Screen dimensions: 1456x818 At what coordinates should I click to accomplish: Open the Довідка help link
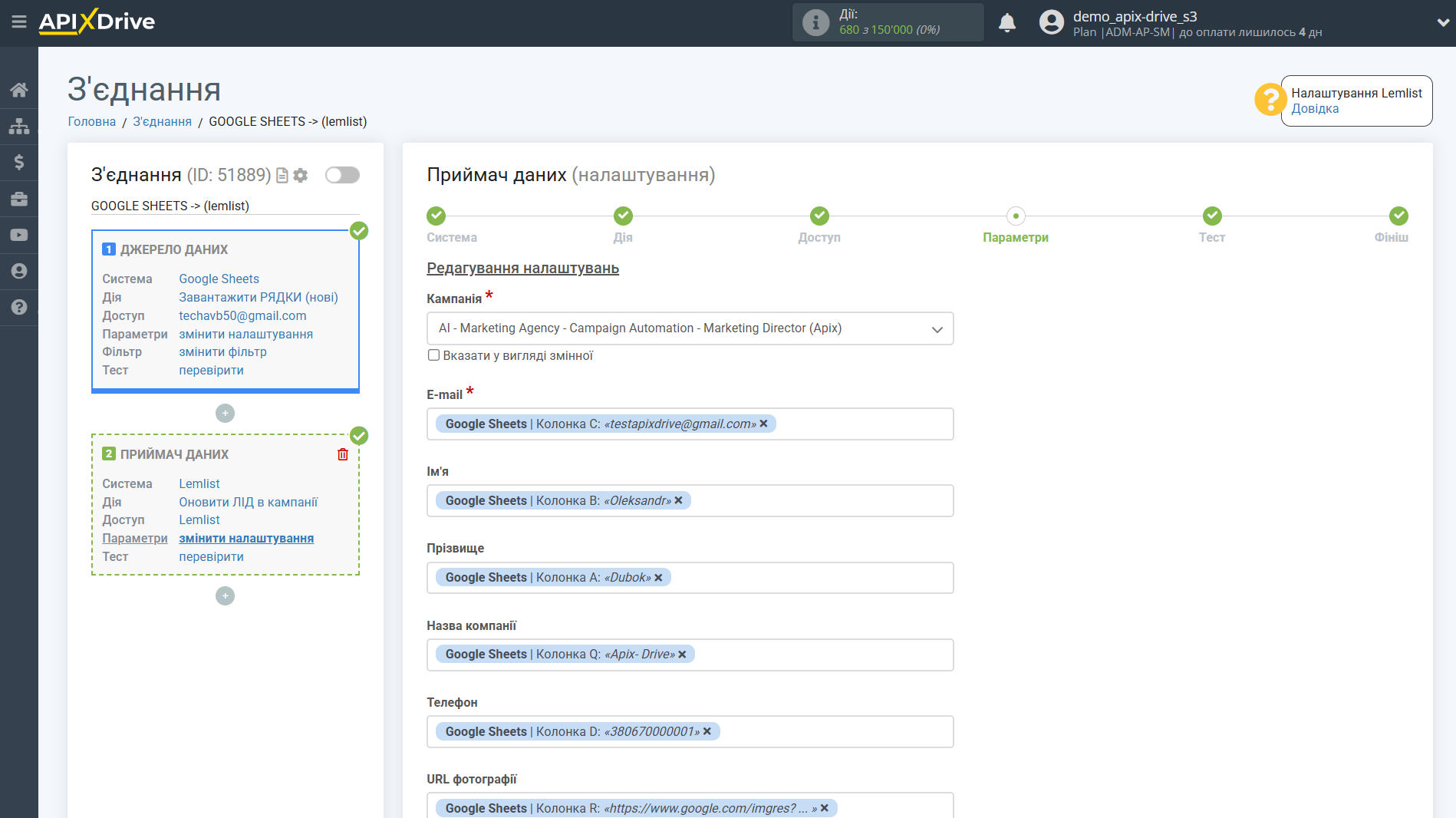tap(1315, 109)
